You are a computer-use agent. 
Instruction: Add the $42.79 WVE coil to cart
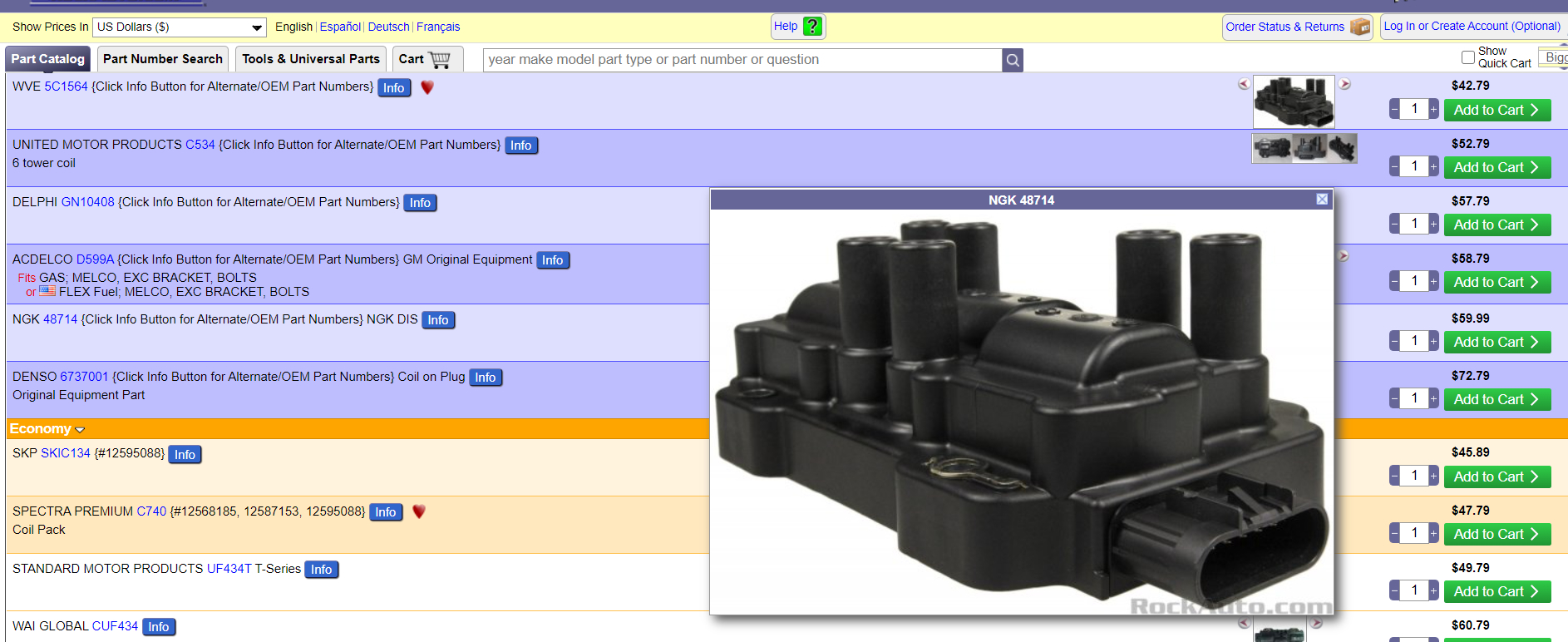pyautogui.click(x=1497, y=110)
